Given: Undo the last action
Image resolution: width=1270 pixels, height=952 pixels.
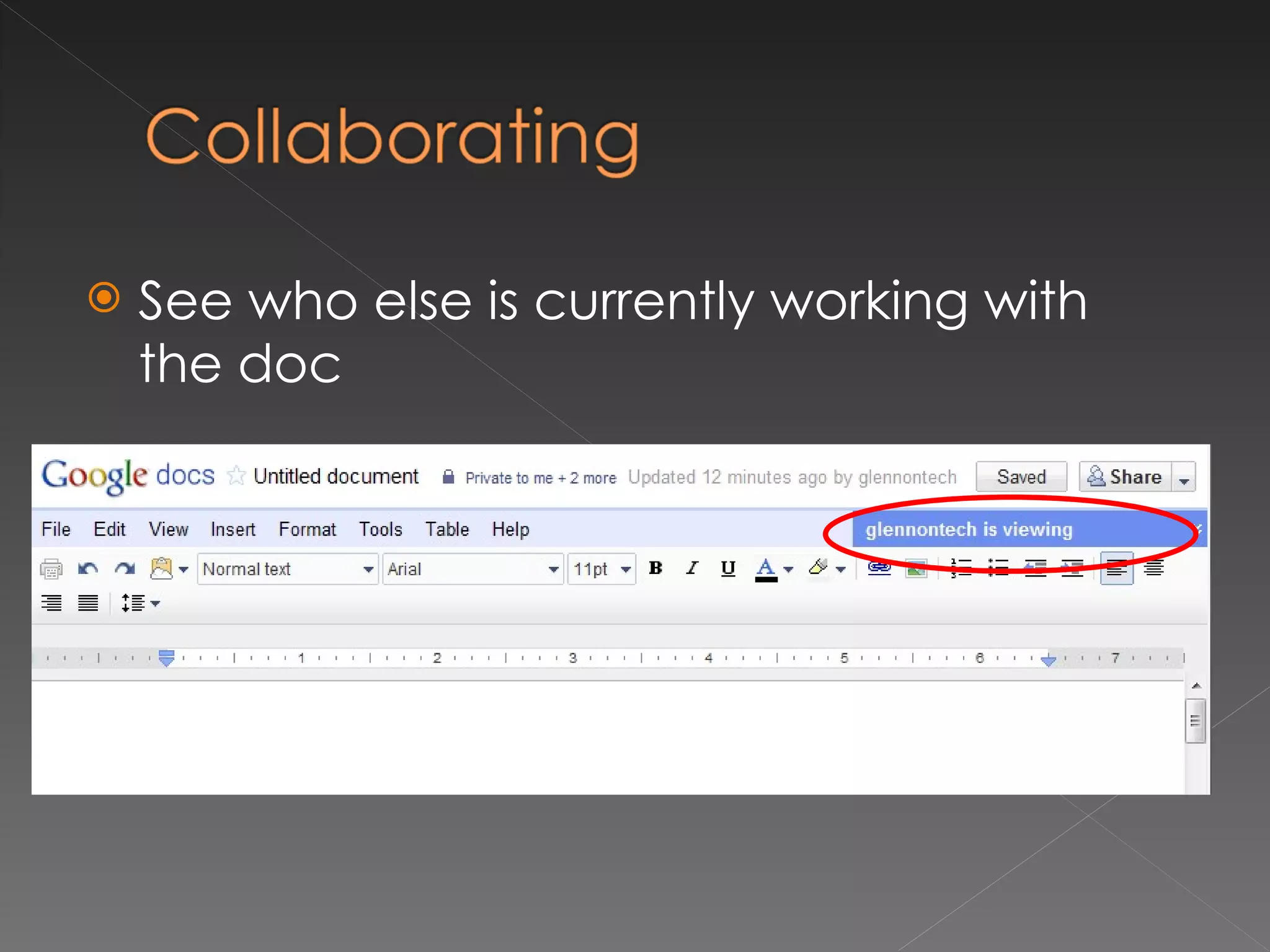Looking at the screenshot, I should click(x=88, y=568).
